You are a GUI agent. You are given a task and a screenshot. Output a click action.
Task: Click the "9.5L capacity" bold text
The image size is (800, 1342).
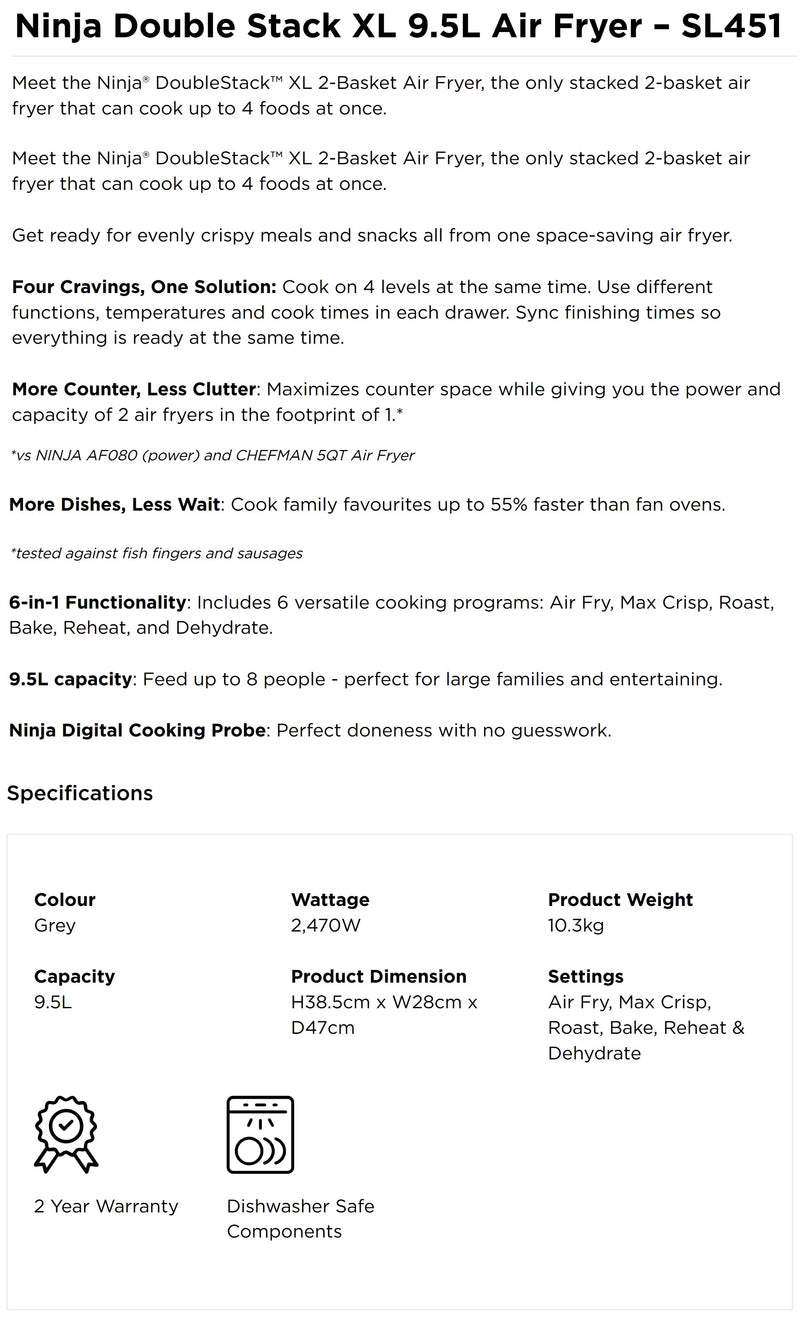(x=70, y=679)
